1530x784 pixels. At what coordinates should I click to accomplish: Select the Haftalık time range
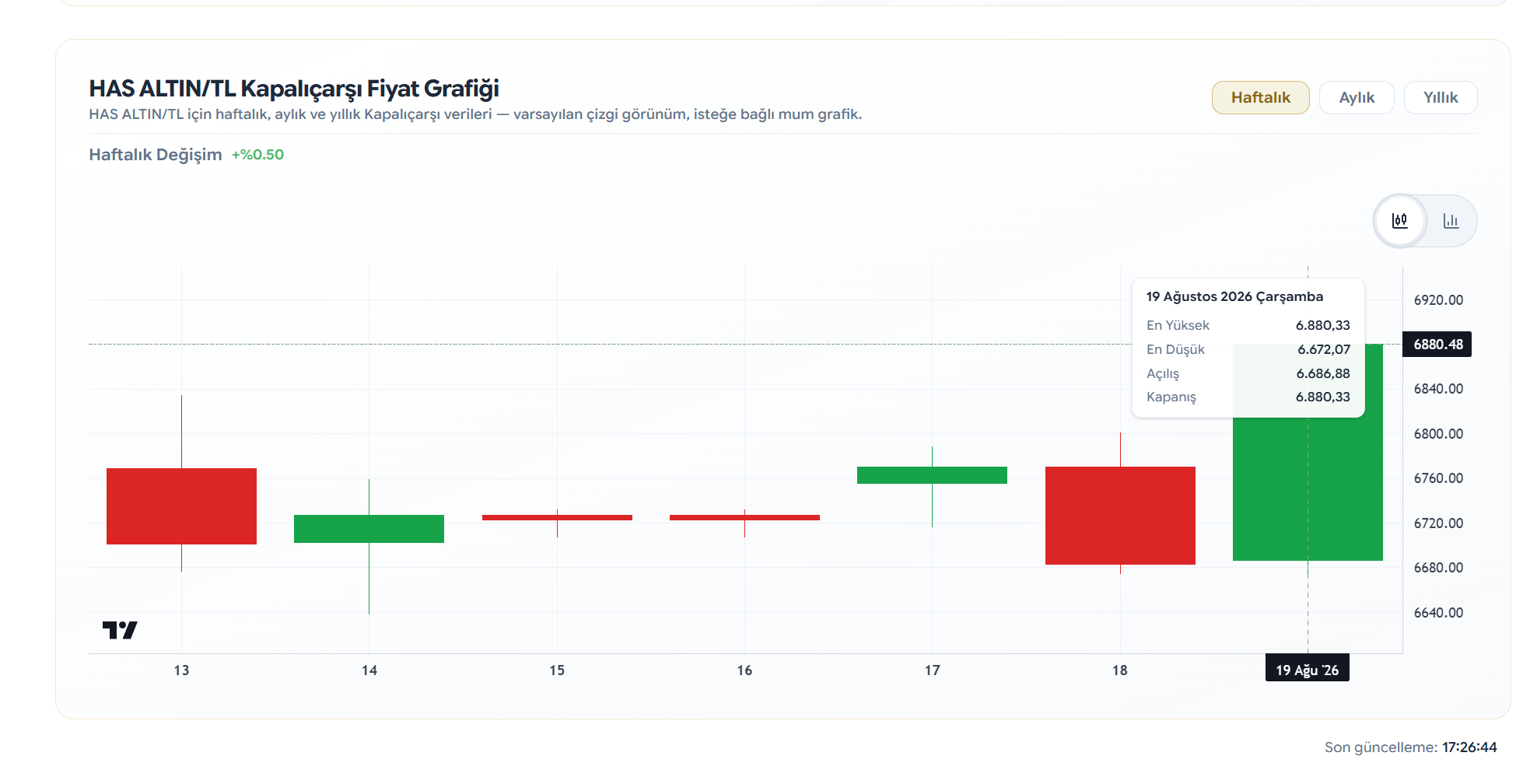(1260, 97)
